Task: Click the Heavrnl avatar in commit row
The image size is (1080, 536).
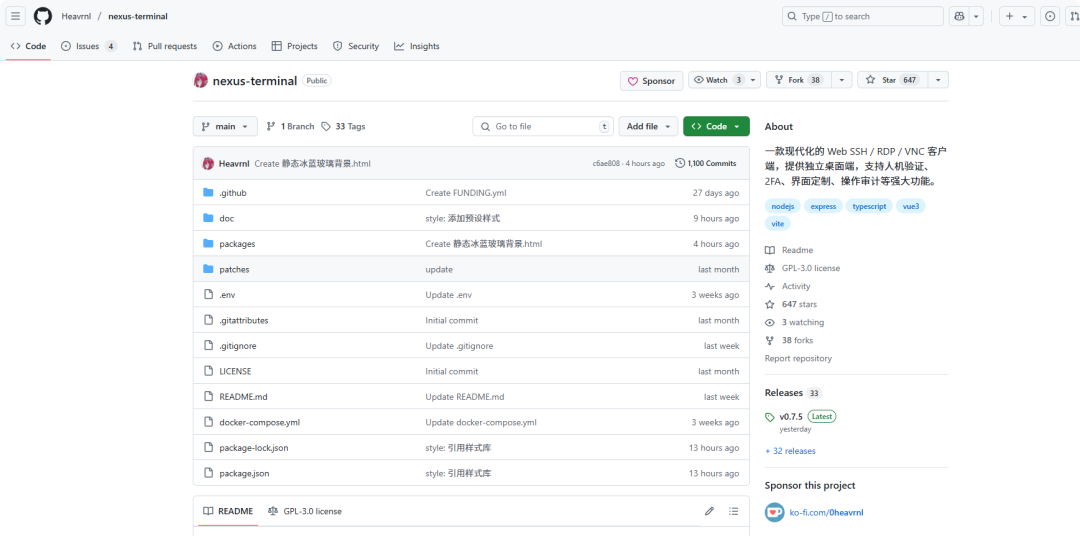Action: [208, 163]
